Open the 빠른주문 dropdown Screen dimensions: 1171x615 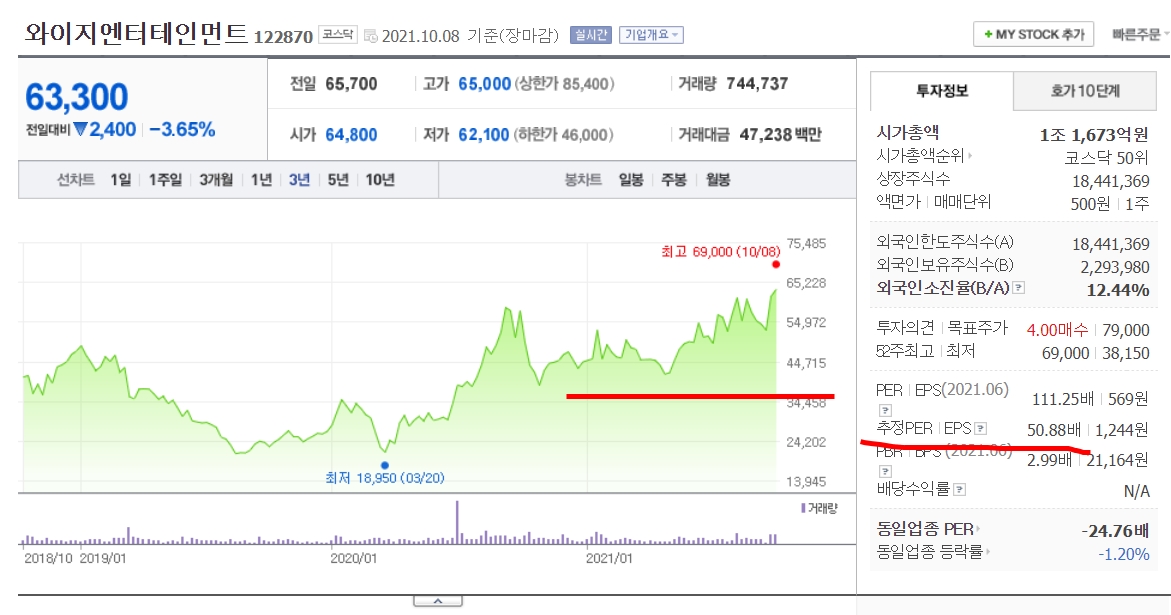[x=1140, y=34]
